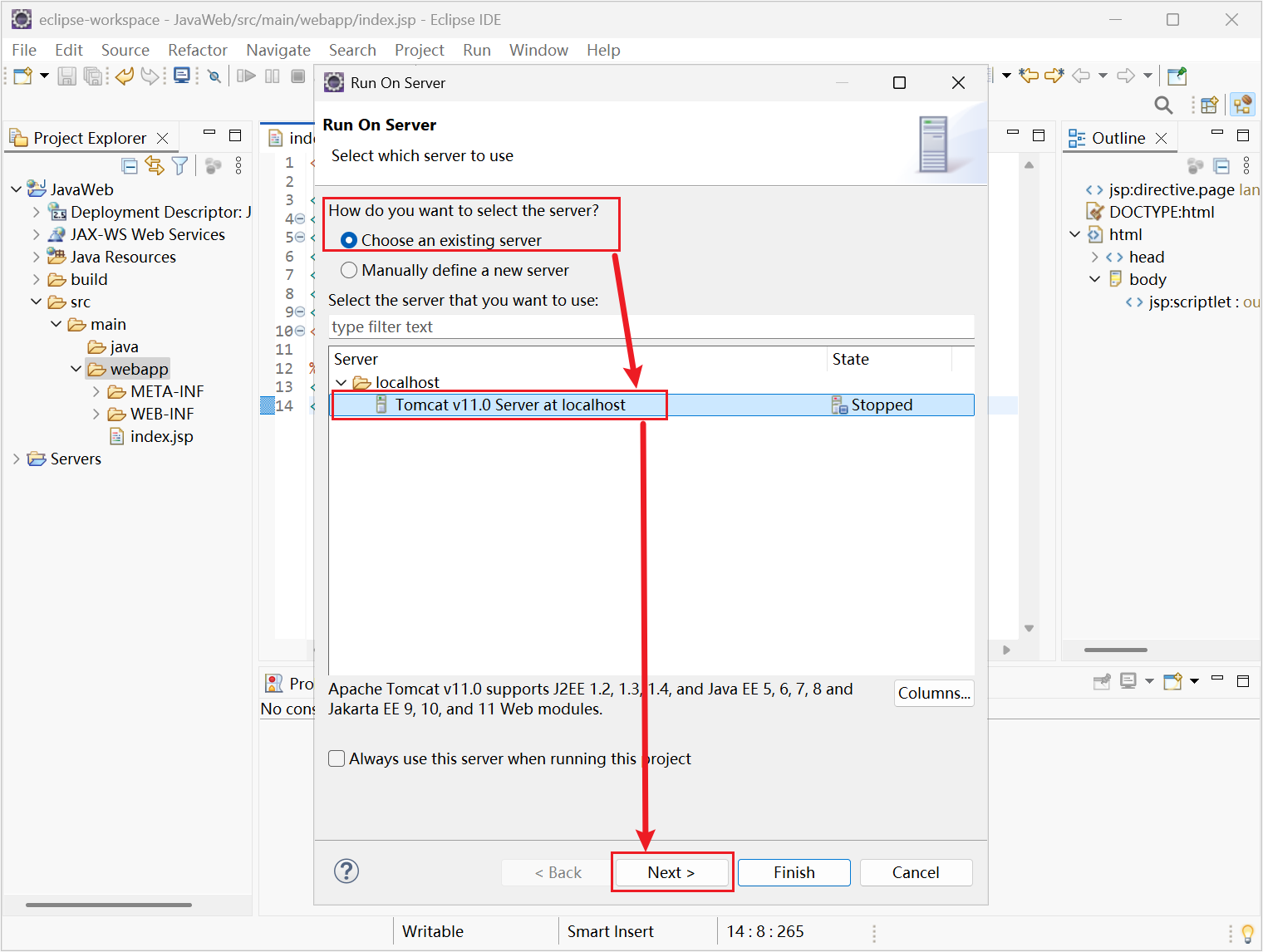
Task: Expand Java Resources node
Action: pos(36,257)
